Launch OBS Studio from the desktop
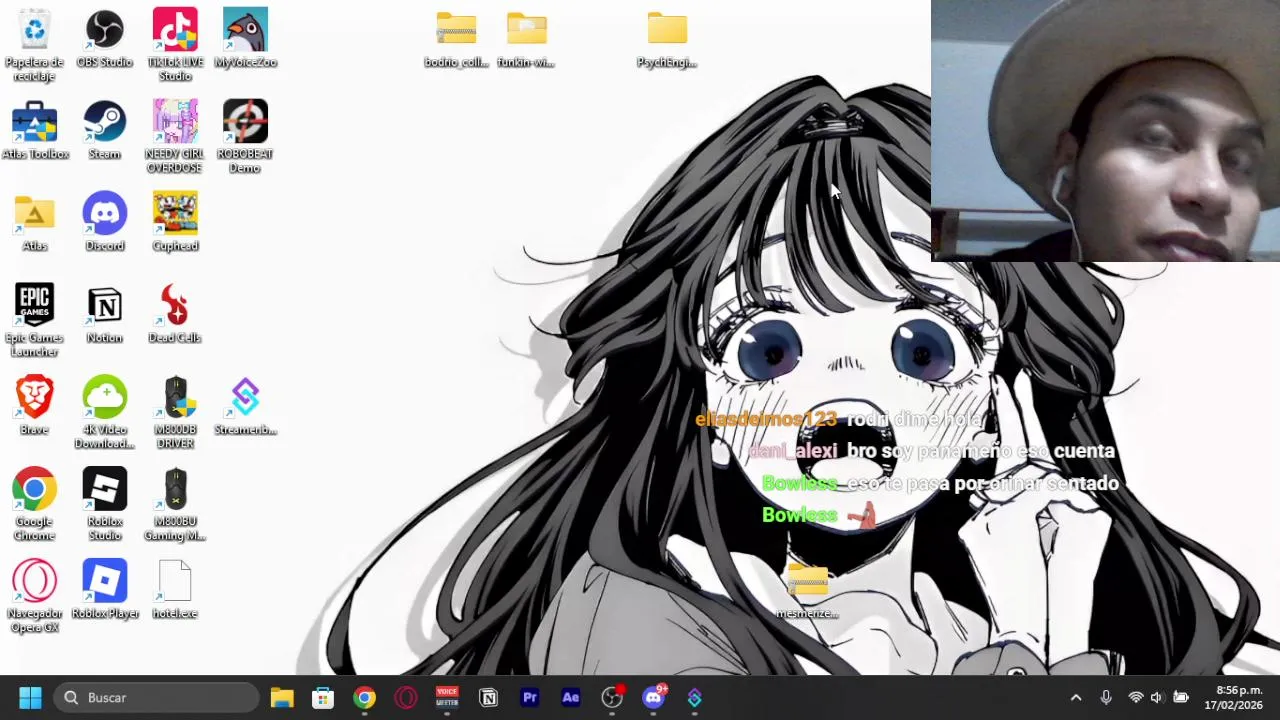Viewport: 1280px width, 720px height. click(104, 38)
